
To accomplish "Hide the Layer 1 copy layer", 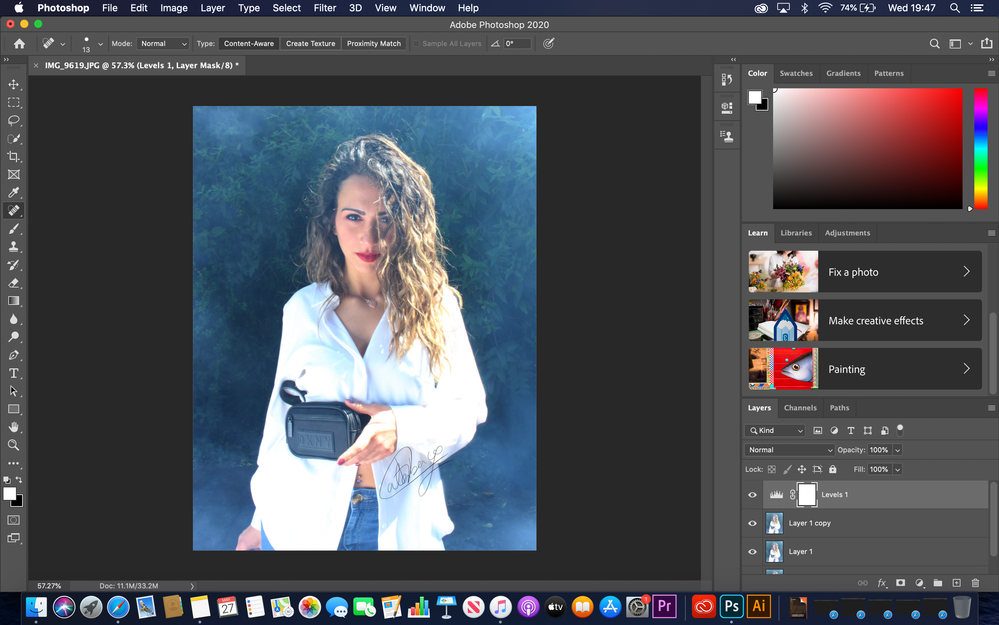I will tap(753, 523).
